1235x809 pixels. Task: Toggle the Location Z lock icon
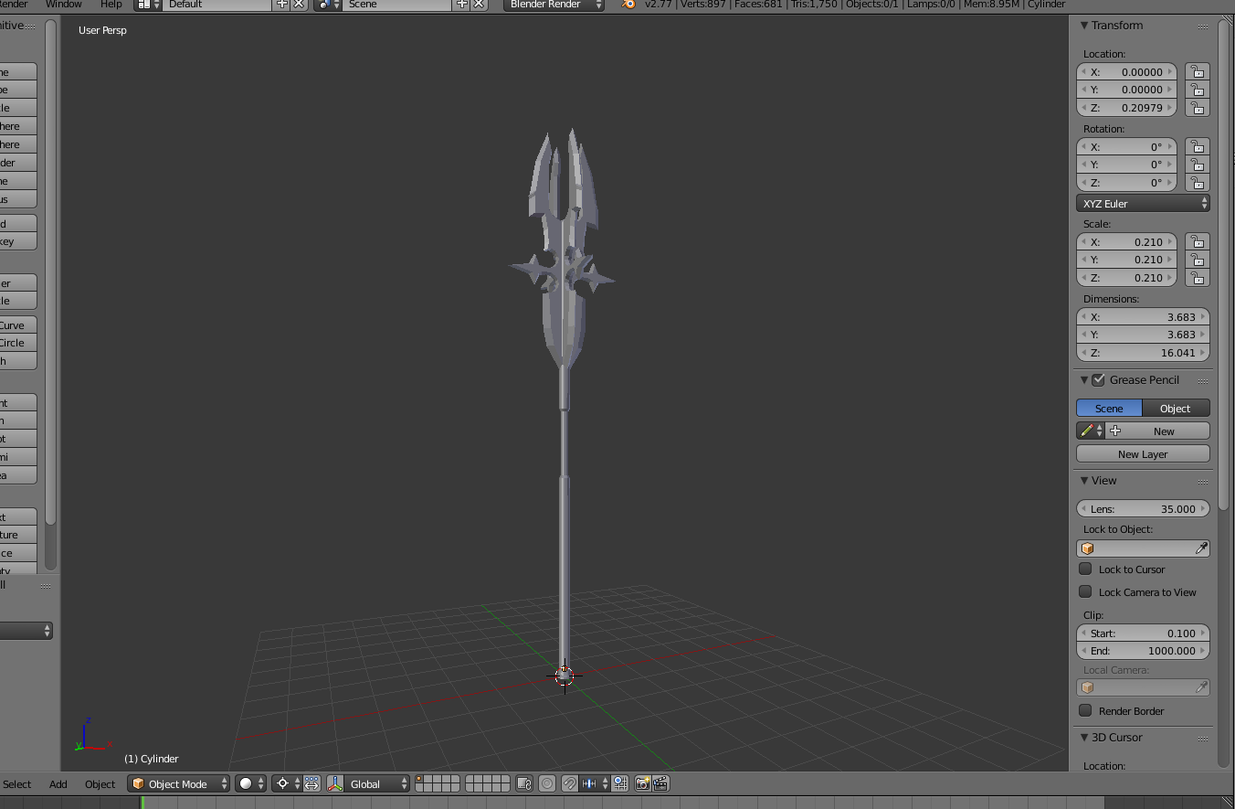click(x=1197, y=108)
